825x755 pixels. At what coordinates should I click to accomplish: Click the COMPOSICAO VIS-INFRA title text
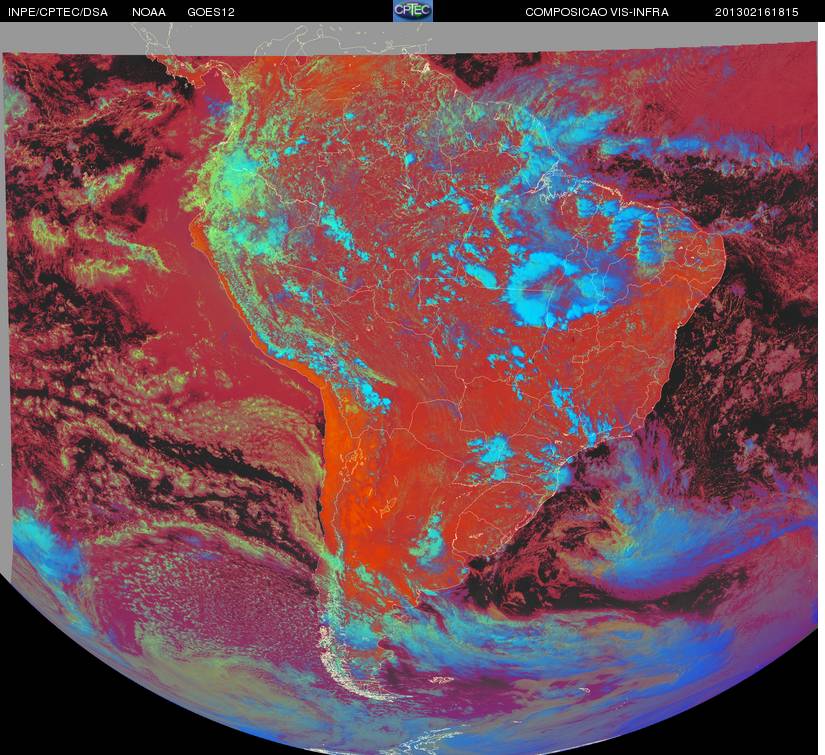click(597, 12)
